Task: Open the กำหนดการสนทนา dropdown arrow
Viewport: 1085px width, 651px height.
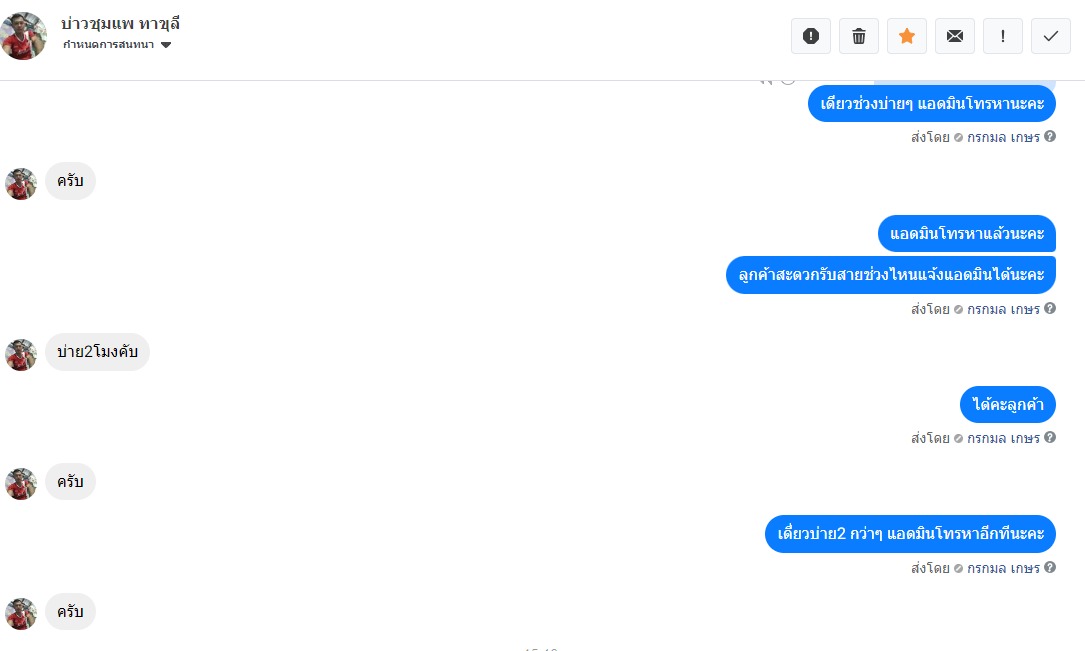Action: coord(166,45)
